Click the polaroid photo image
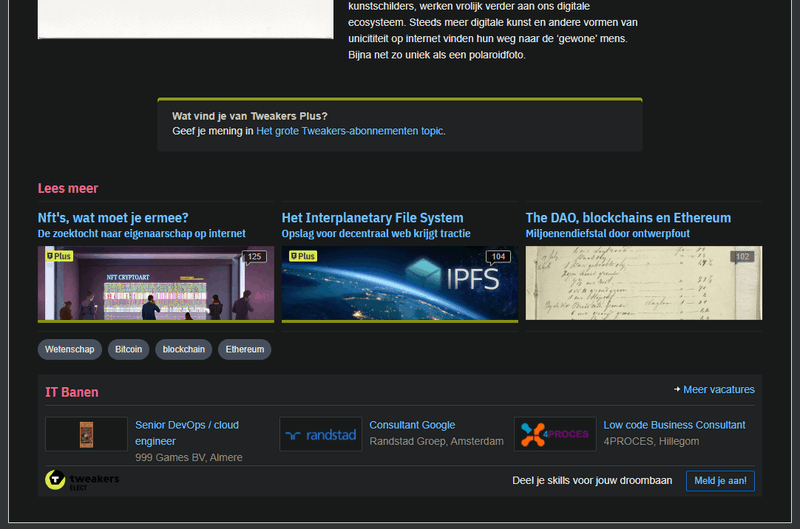 [x=186, y=19]
